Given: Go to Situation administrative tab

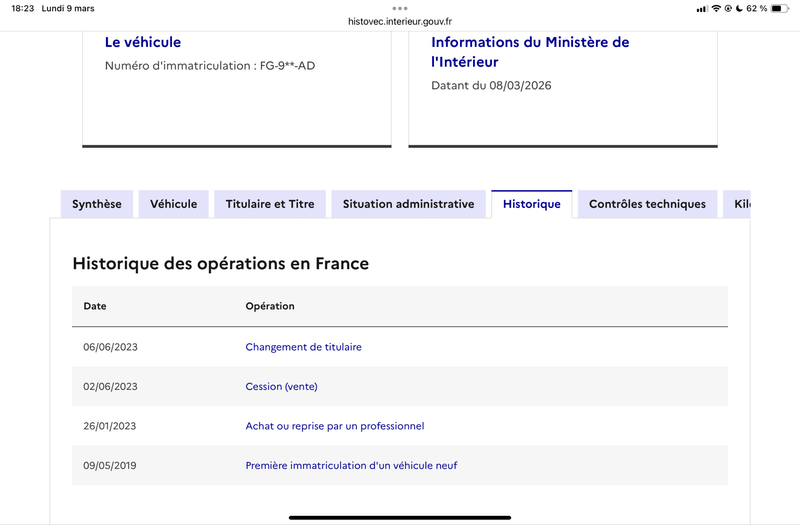Looking at the screenshot, I should (408, 204).
